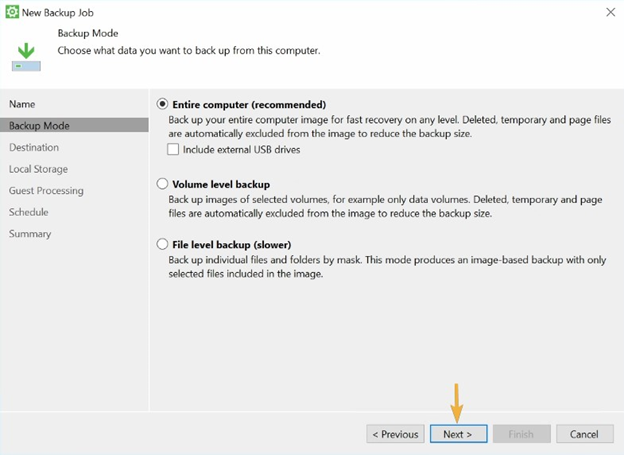Cancel the backup job wizard
The image size is (624, 455).
(x=585, y=434)
